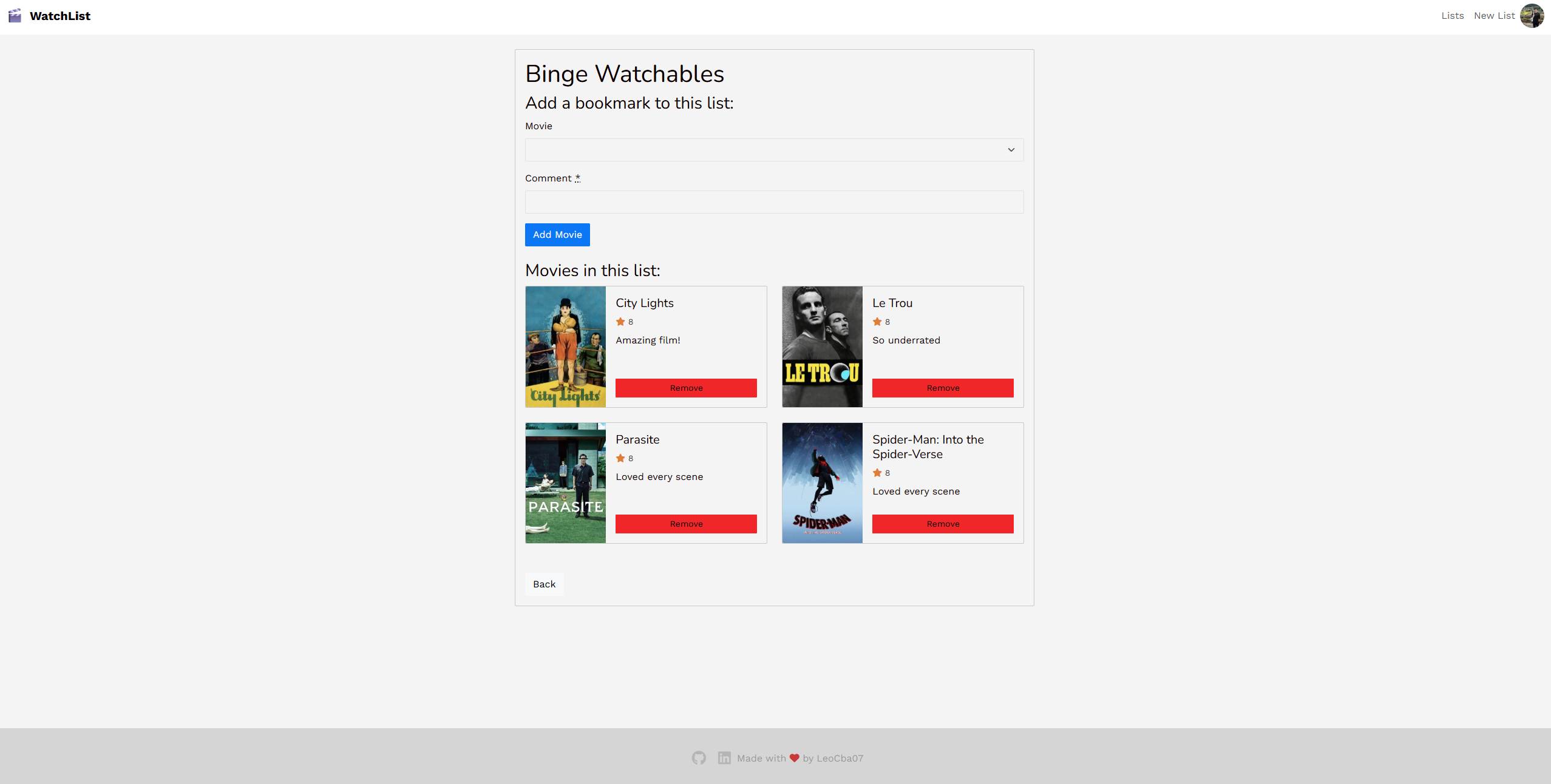Select New List in the top navigation

point(1493,15)
